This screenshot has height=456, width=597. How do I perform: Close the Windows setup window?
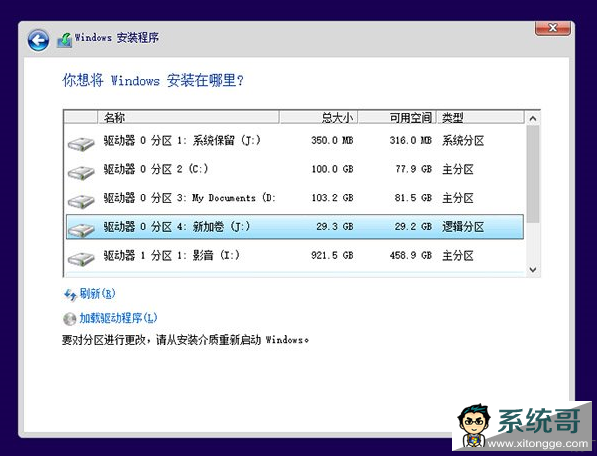tap(552, 28)
